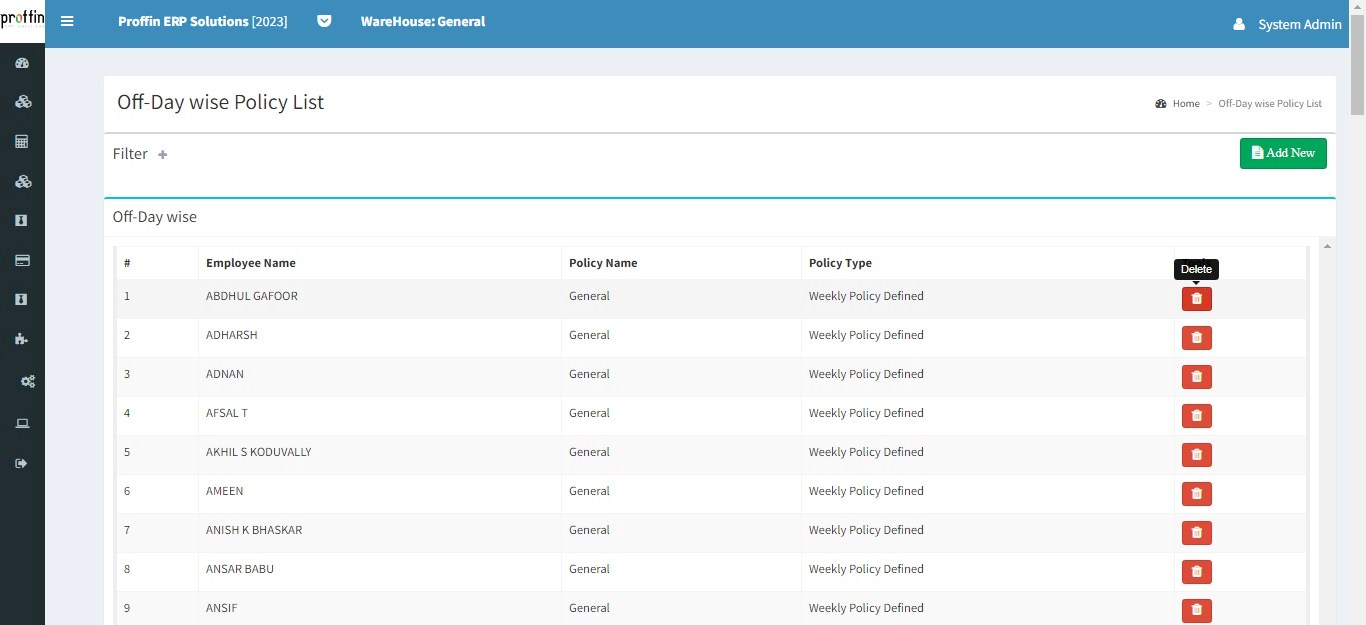
Task: Select employee name ANSIF
Action: coord(222,608)
